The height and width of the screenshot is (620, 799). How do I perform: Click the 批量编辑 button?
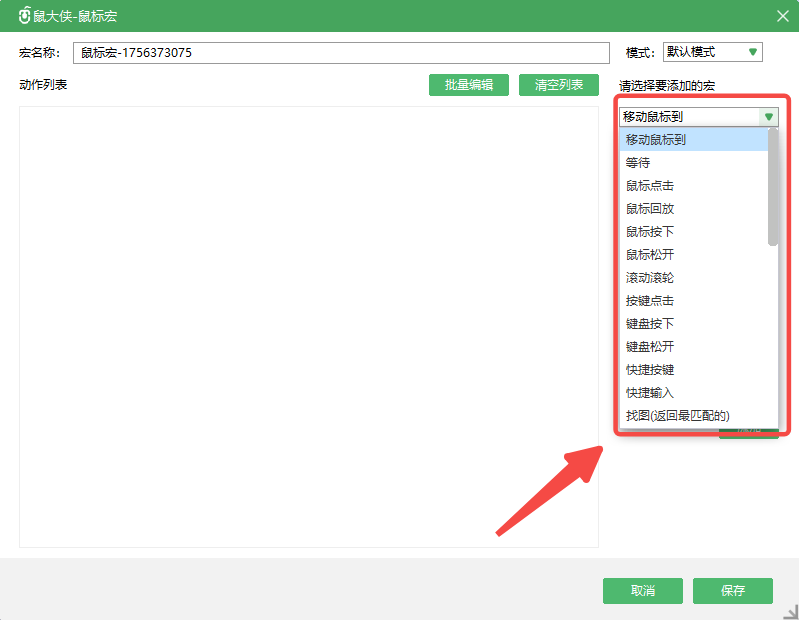[469, 85]
